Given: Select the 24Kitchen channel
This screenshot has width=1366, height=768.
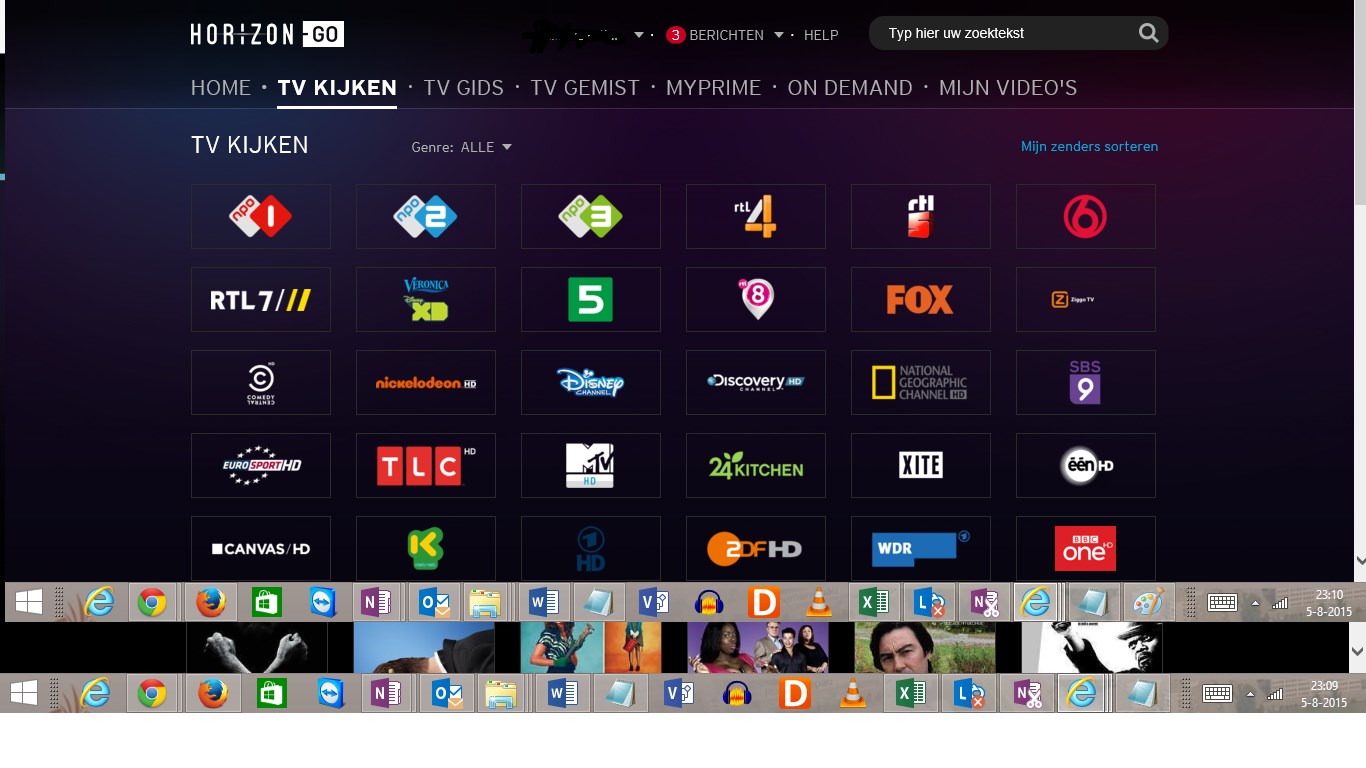Looking at the screenshot, I should click(x=755, y=465).
